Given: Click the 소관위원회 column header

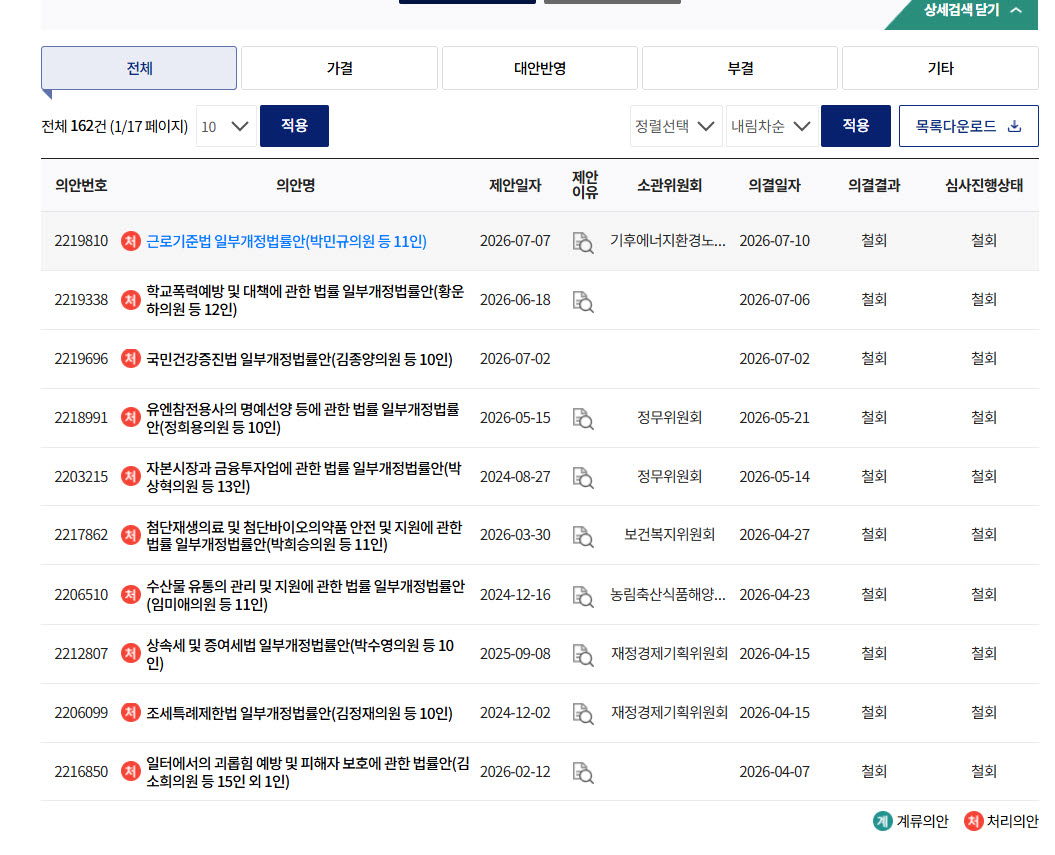Looking at the screenshot, I should [x=669, y=185].
